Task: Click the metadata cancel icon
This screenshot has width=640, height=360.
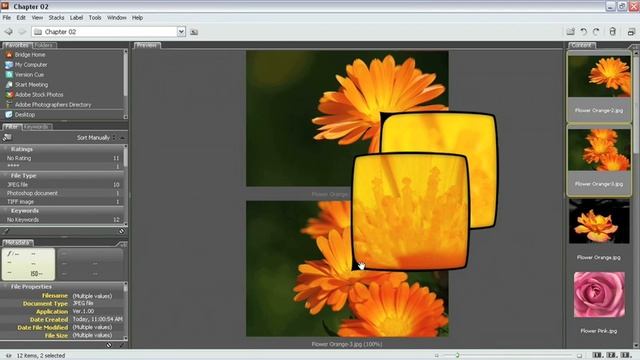Action: 109,345
